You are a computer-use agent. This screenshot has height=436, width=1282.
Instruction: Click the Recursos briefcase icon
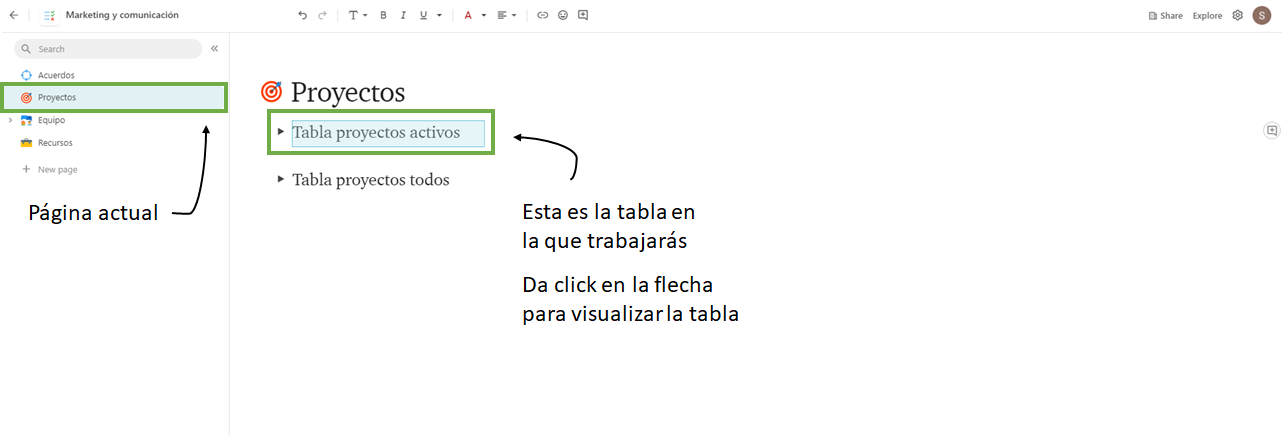point(27,143)
